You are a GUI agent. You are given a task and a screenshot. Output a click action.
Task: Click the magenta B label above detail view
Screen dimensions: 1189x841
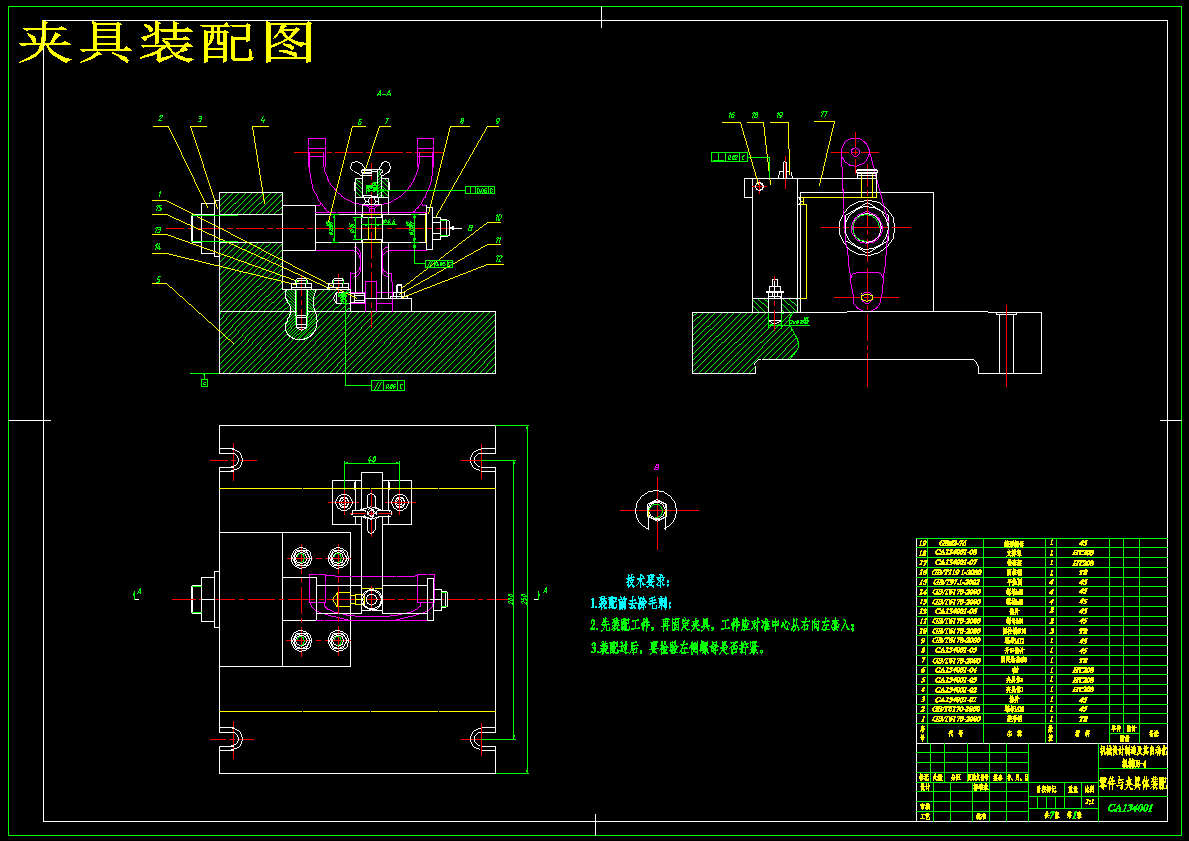coord(657,467)
